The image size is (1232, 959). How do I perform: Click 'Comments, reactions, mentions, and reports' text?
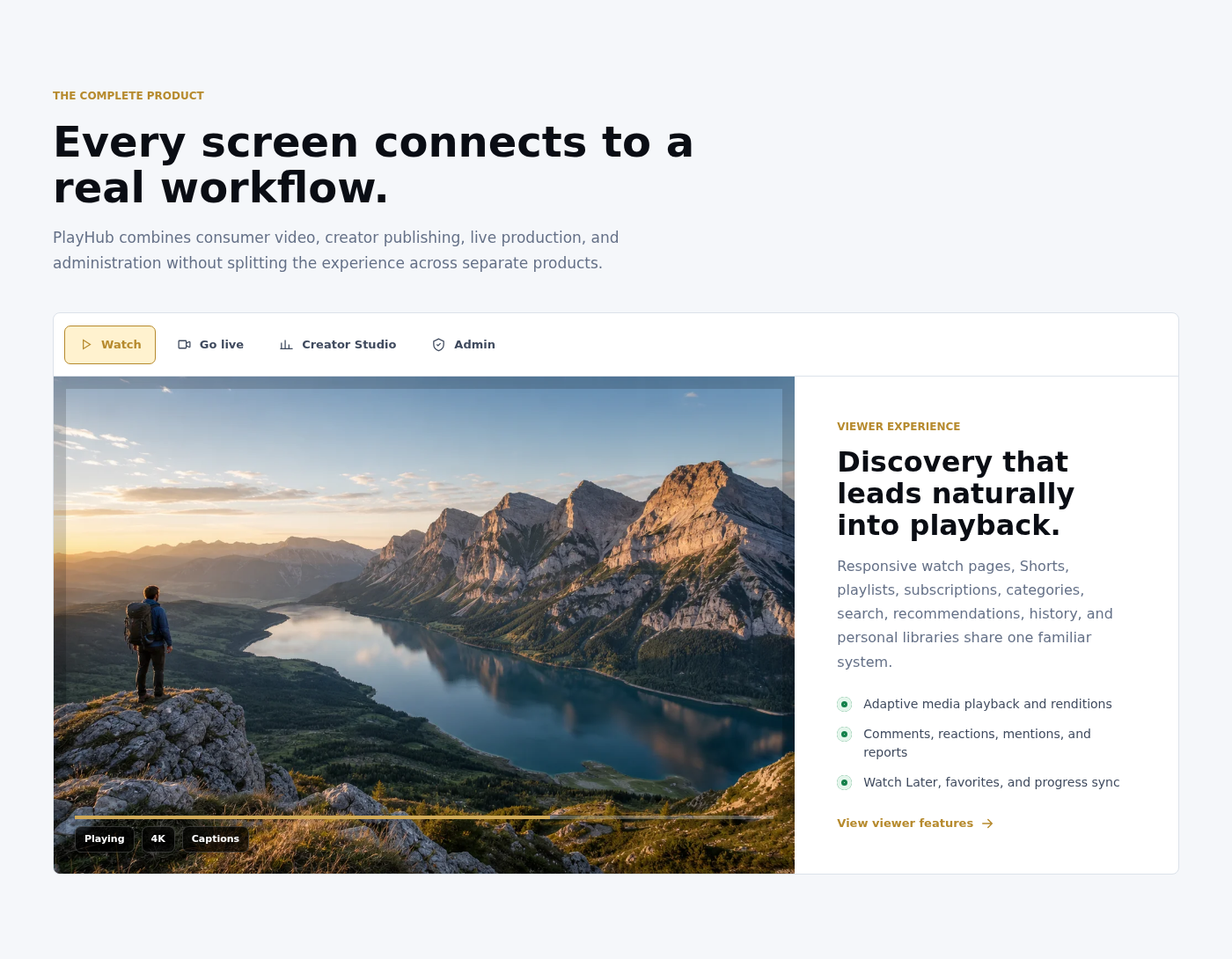977,743
